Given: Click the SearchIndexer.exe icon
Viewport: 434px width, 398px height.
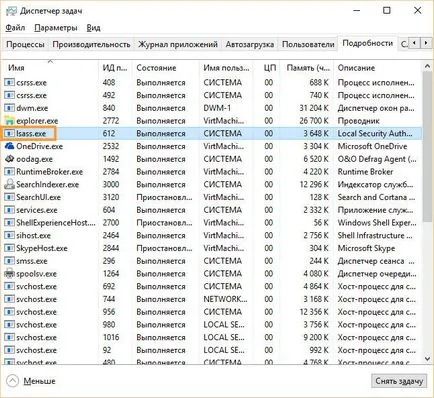Looking at the screenshot, I should pos(9,184).
